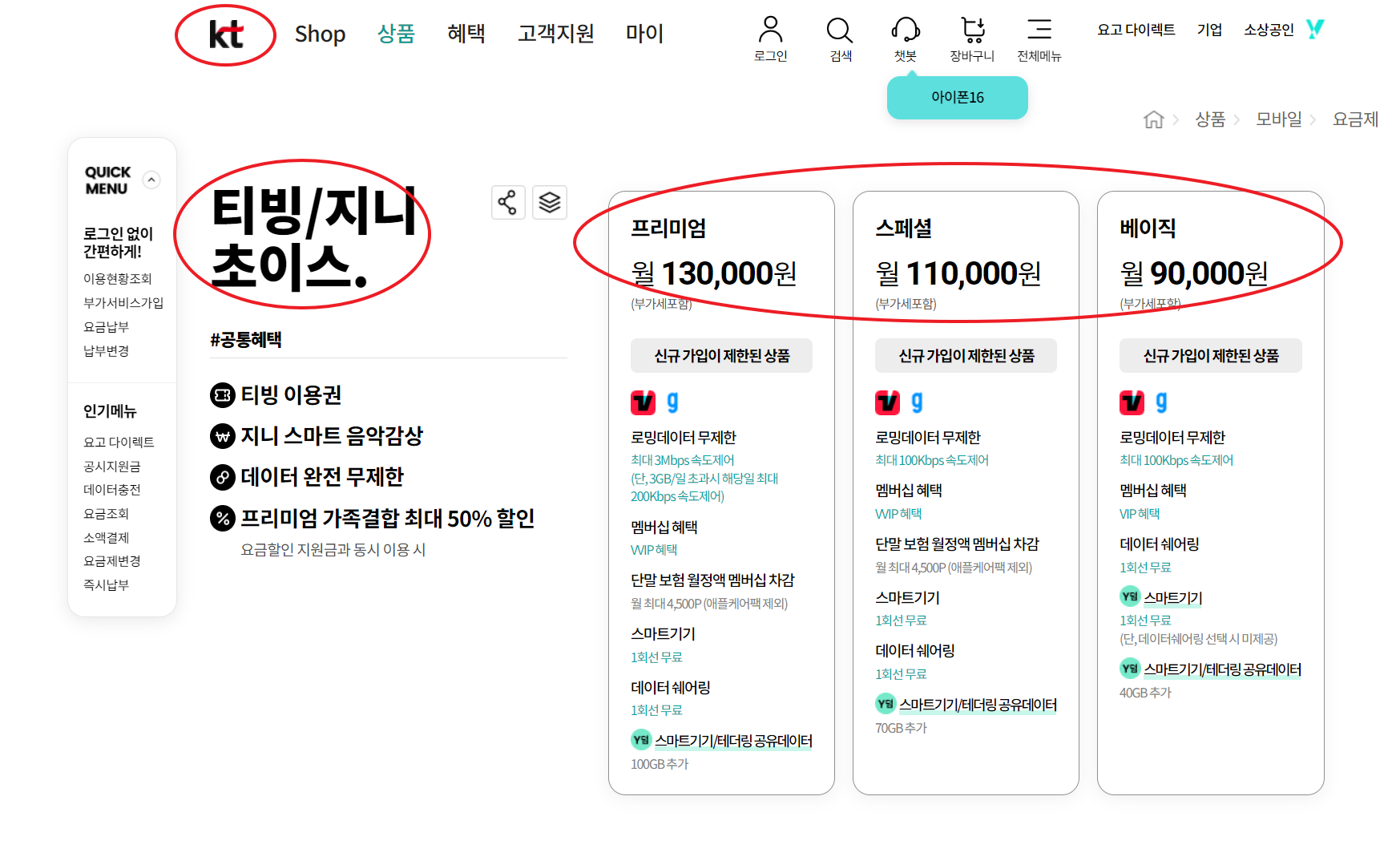Click the percent icon for 가족결합 할인
The height and width of the screenshot is (865, 1400).
click(223, 518)
